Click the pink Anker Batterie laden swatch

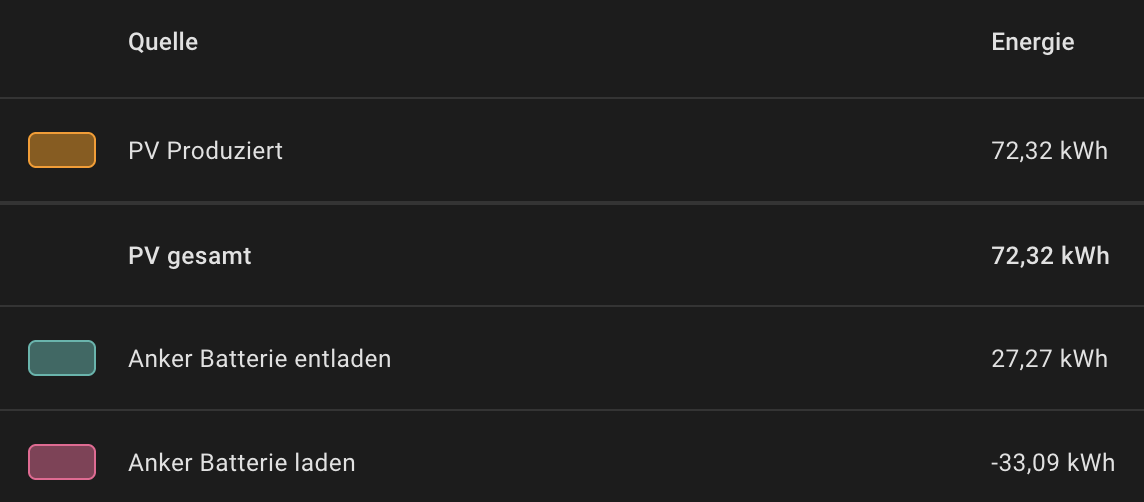(62, 462)
